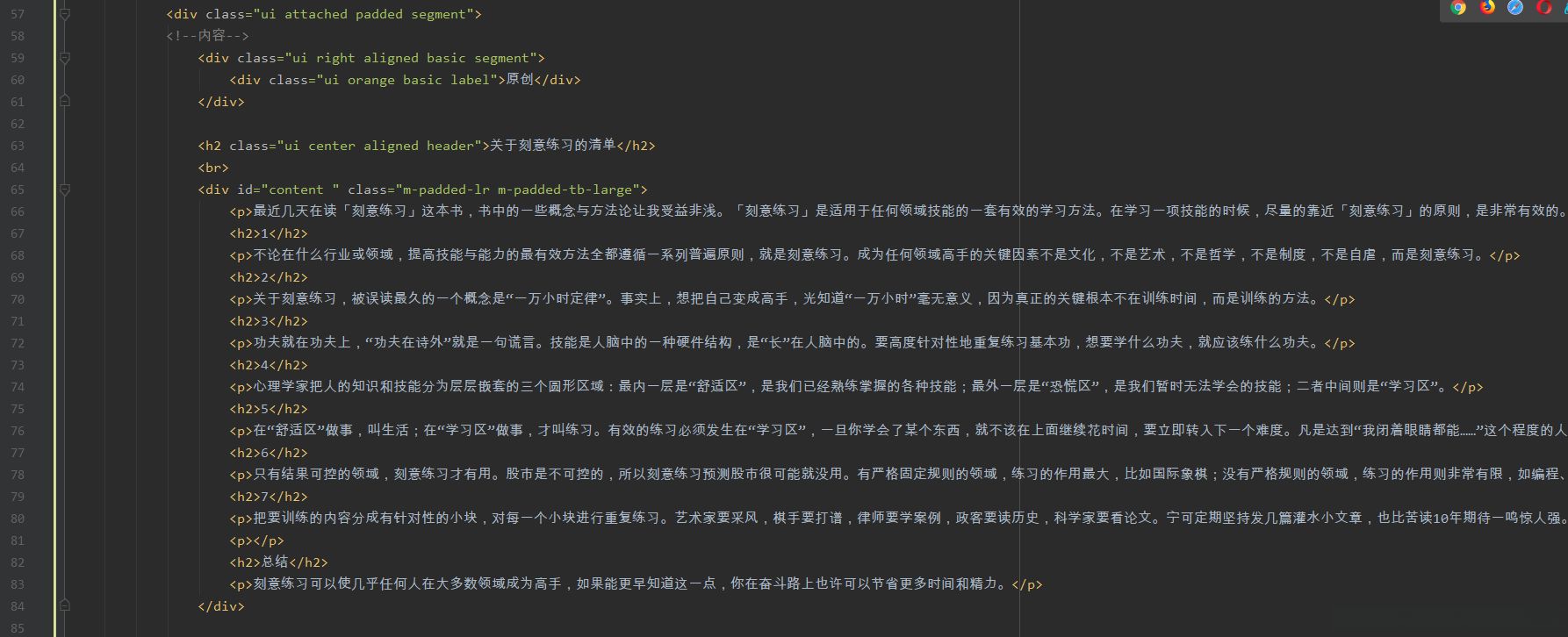Click the id="content " attribute

[x=288, y=190]
